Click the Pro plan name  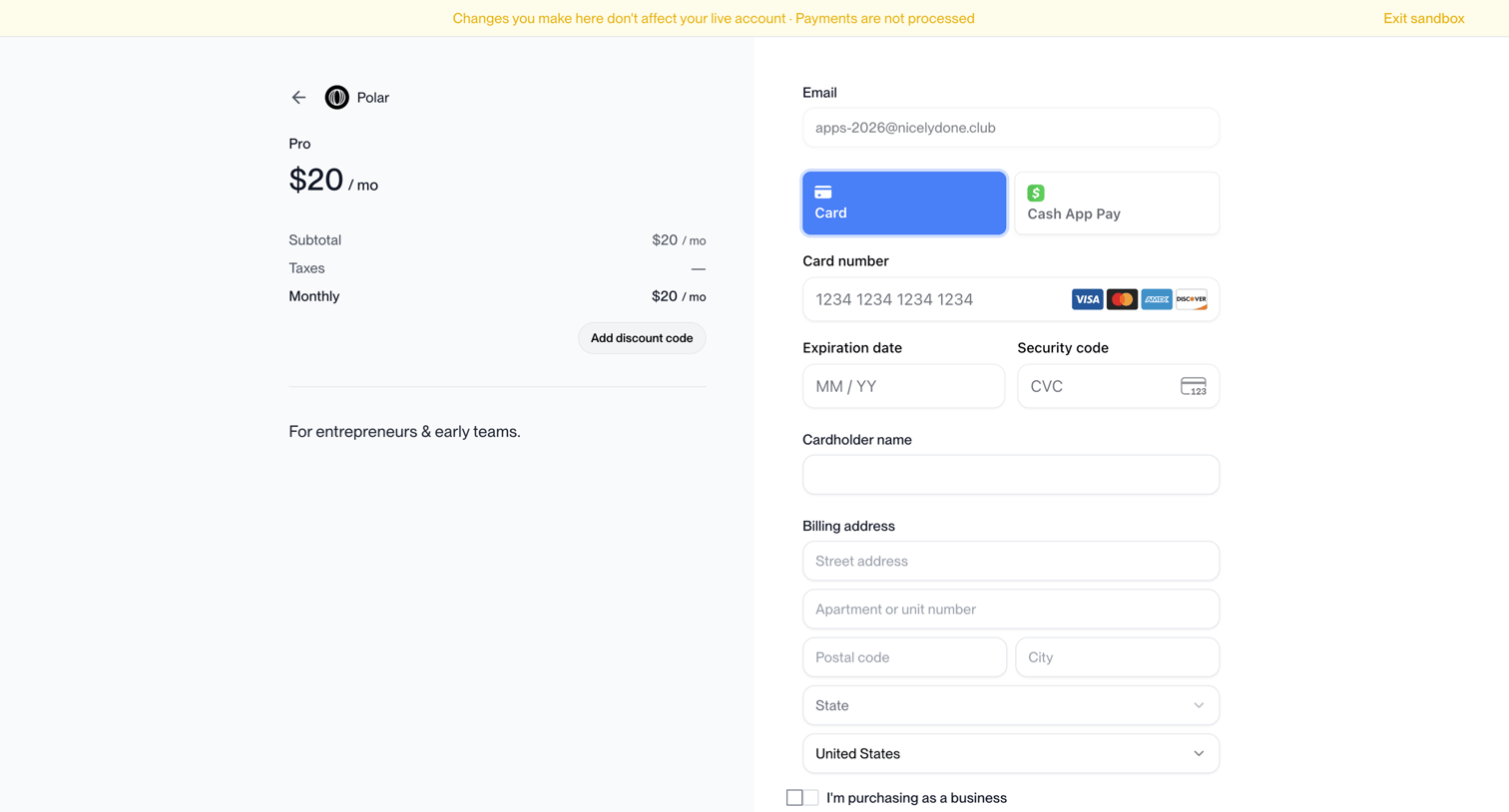tap(299, 144)
